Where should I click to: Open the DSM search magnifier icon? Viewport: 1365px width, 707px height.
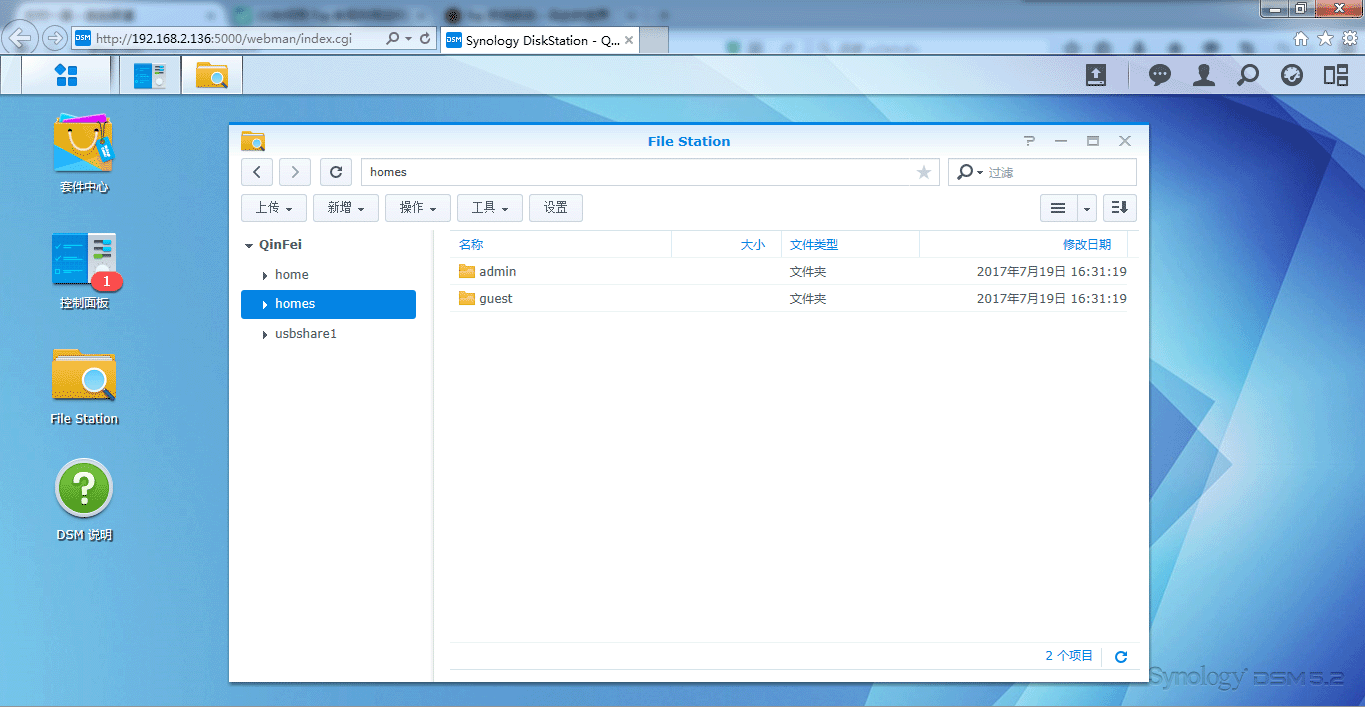[x=1248, y=75]
